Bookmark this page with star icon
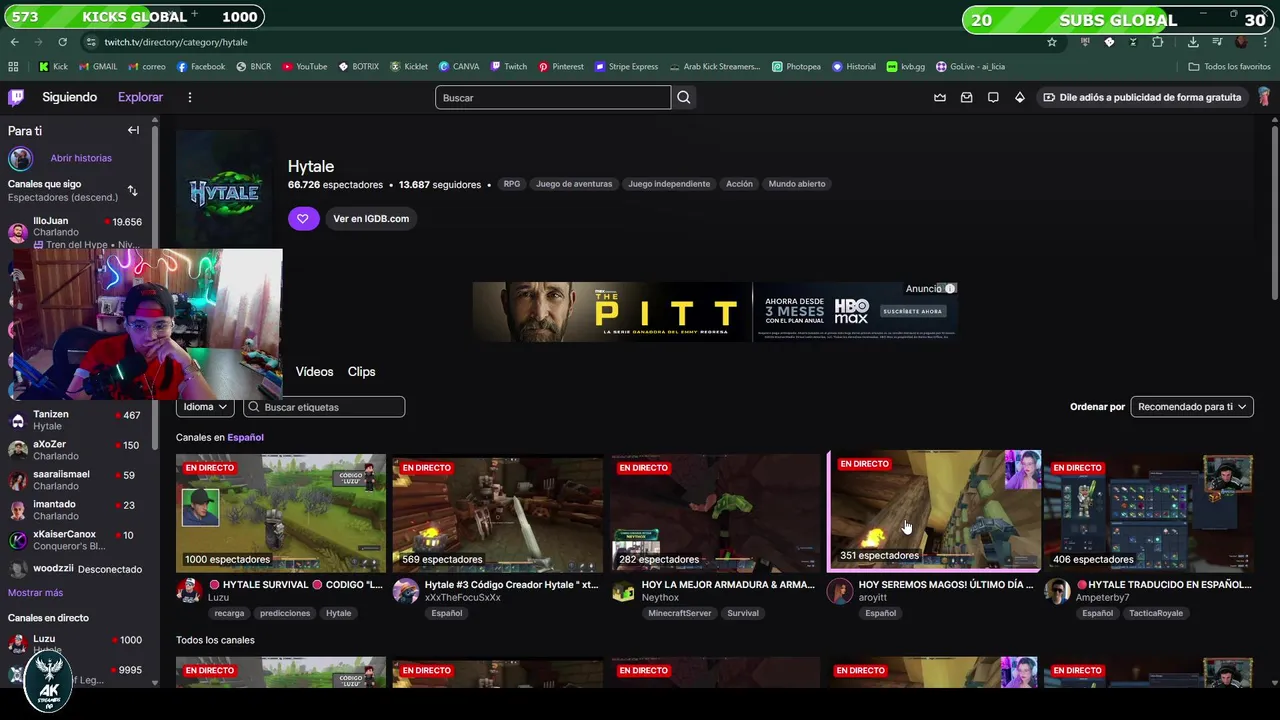This screenshot has width=1280, height=720. (x=1051, y=42)
